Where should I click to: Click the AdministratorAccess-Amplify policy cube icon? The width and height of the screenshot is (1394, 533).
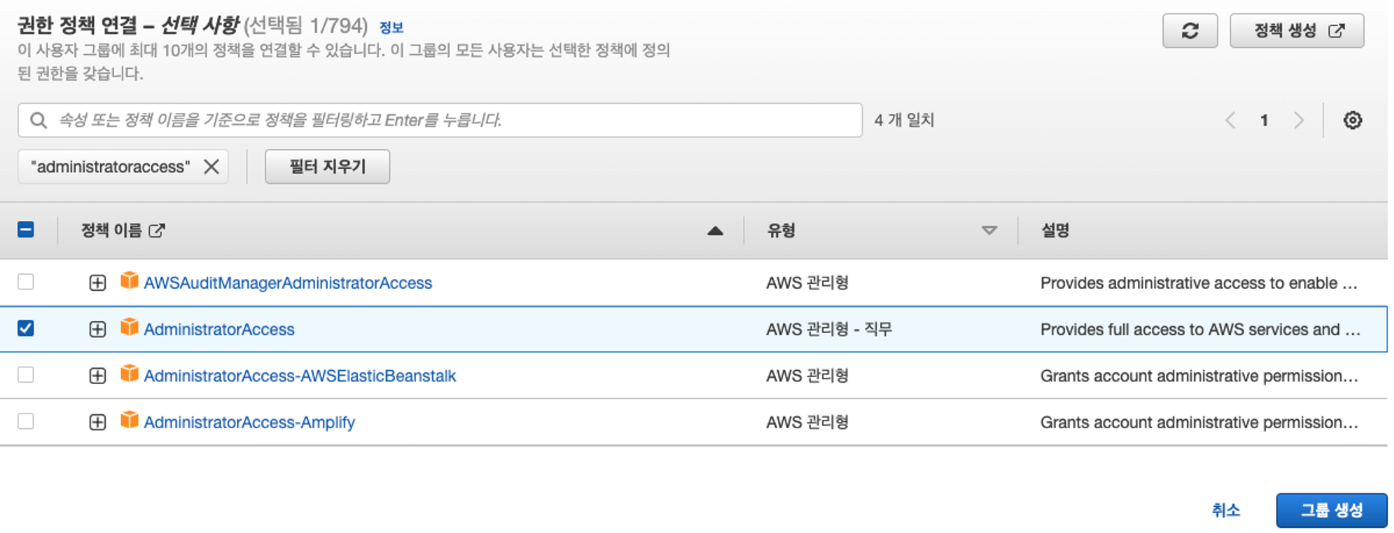click(x=129, y=421)
